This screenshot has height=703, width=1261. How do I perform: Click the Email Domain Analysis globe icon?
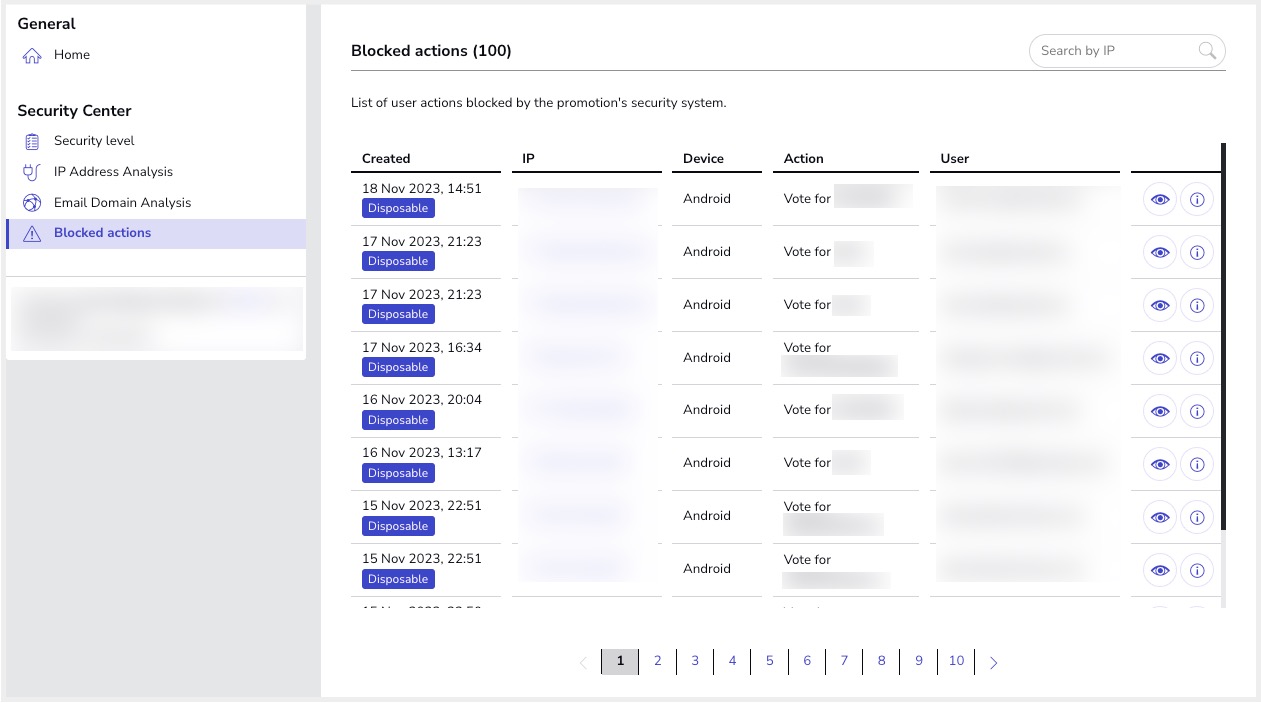click(32, 203)
